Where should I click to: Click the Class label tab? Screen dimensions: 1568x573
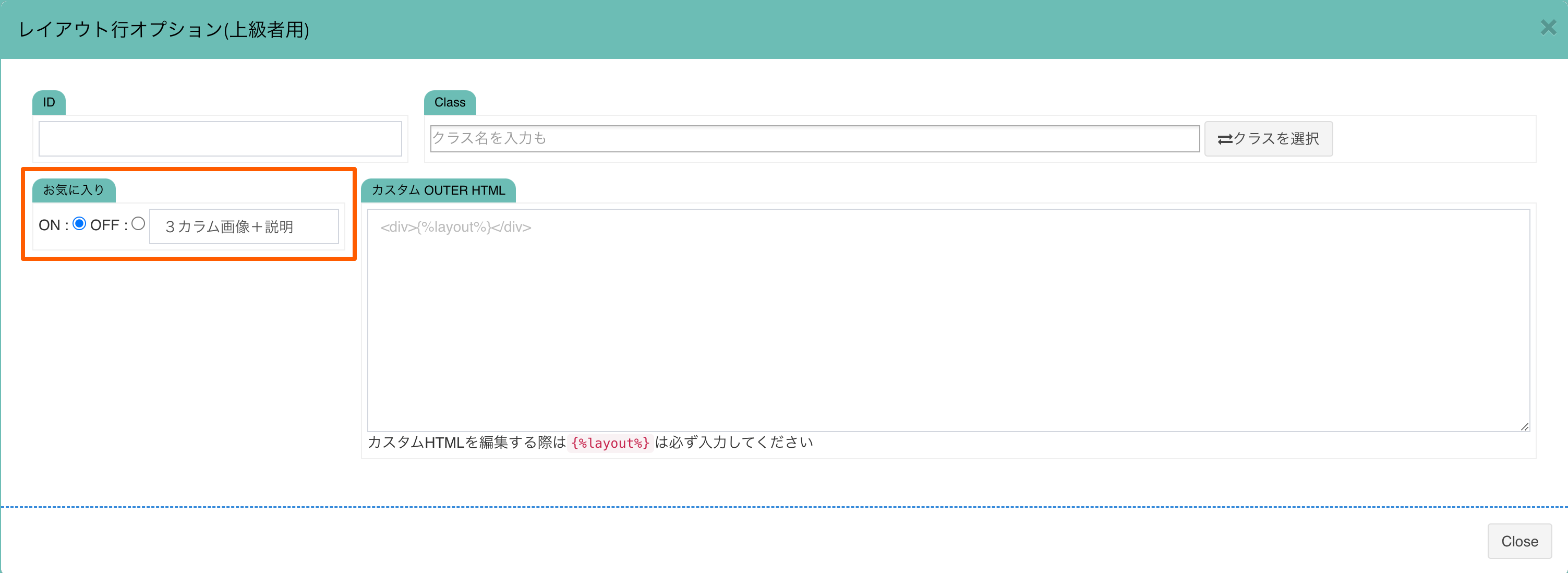click(450, 102)
